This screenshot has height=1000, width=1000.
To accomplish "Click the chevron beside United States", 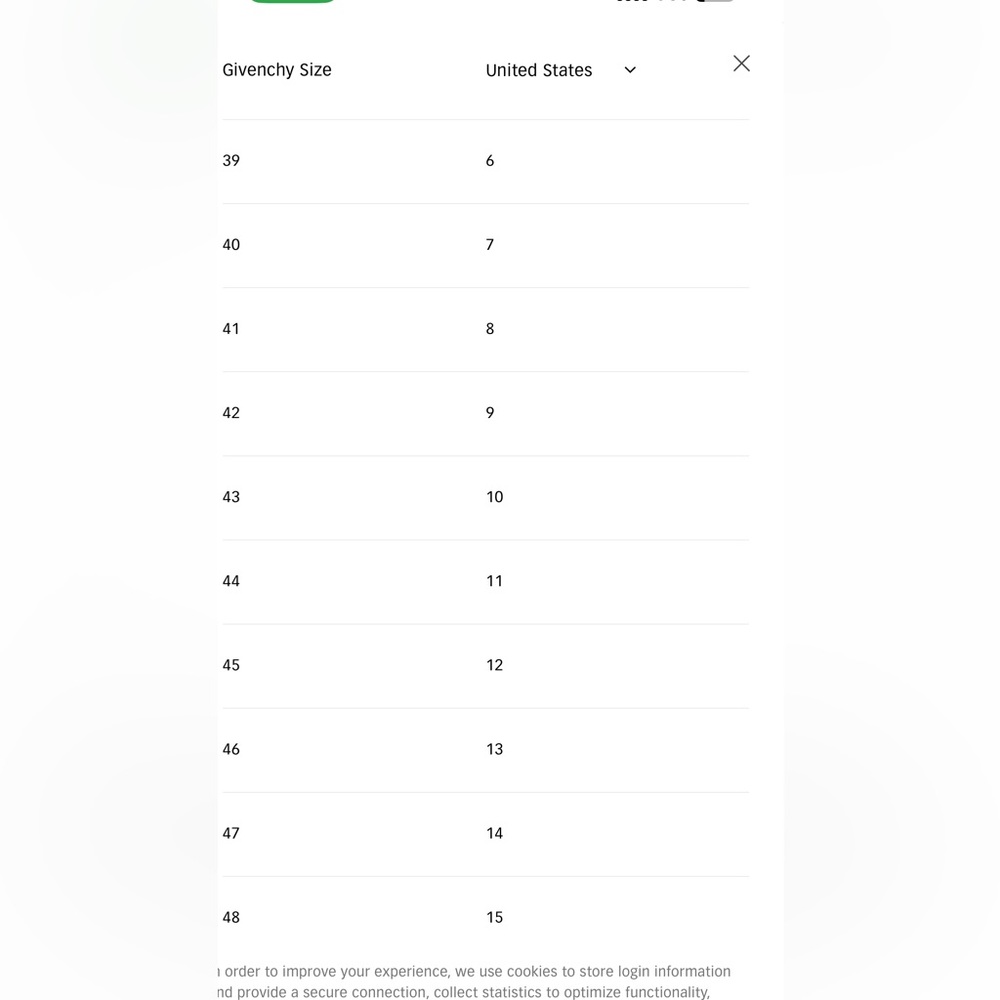I will tap(630, 70).
